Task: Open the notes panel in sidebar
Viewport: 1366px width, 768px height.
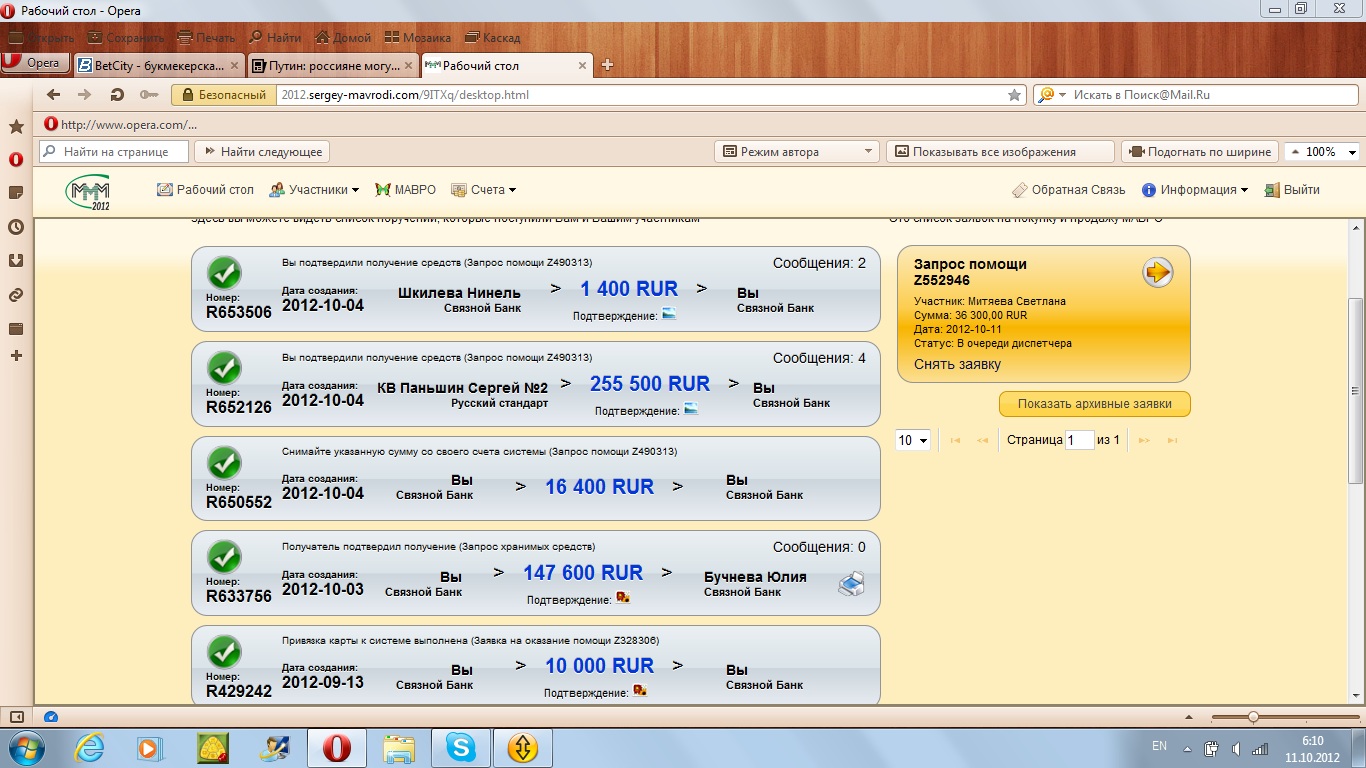Action: click(x=16, y=192)
